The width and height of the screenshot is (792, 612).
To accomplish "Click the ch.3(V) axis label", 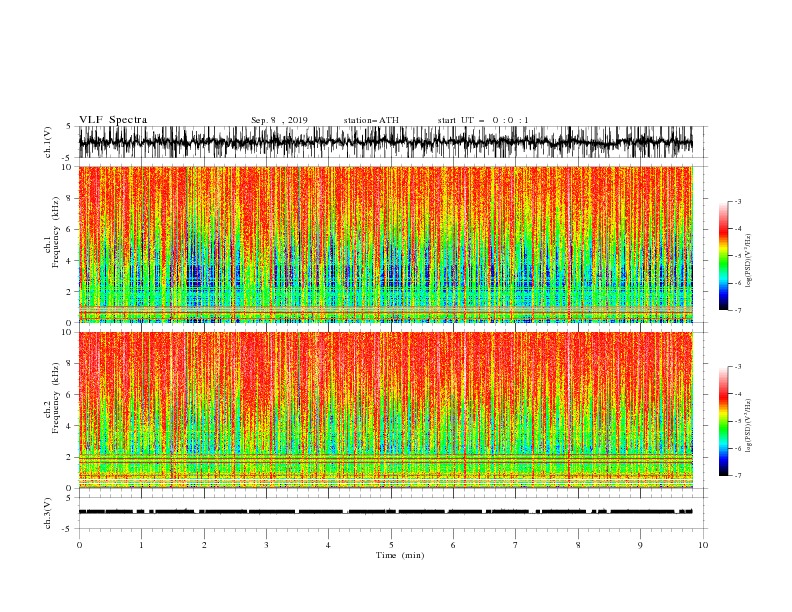I will tap(48, 513).
